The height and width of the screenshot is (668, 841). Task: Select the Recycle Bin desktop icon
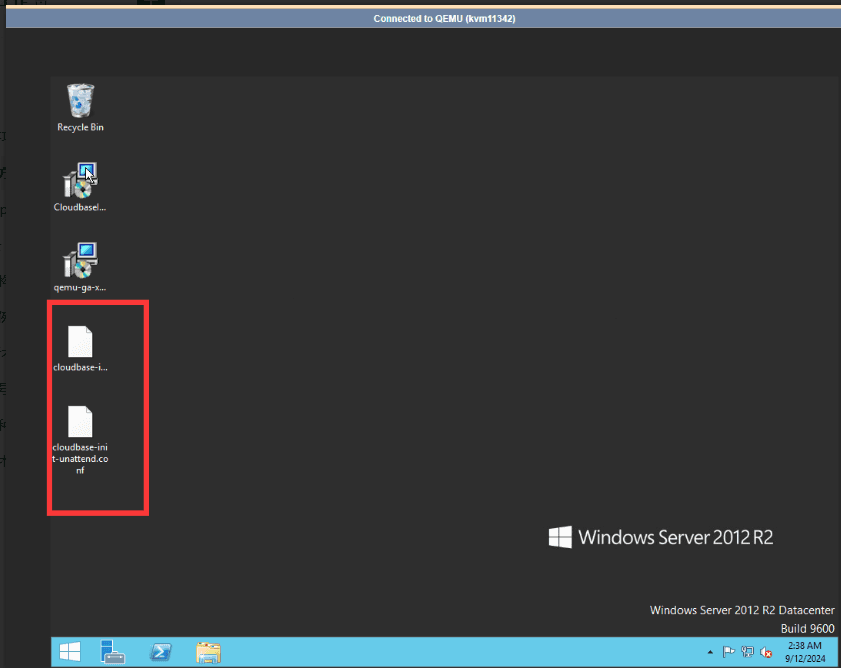[x=80, y=107]
